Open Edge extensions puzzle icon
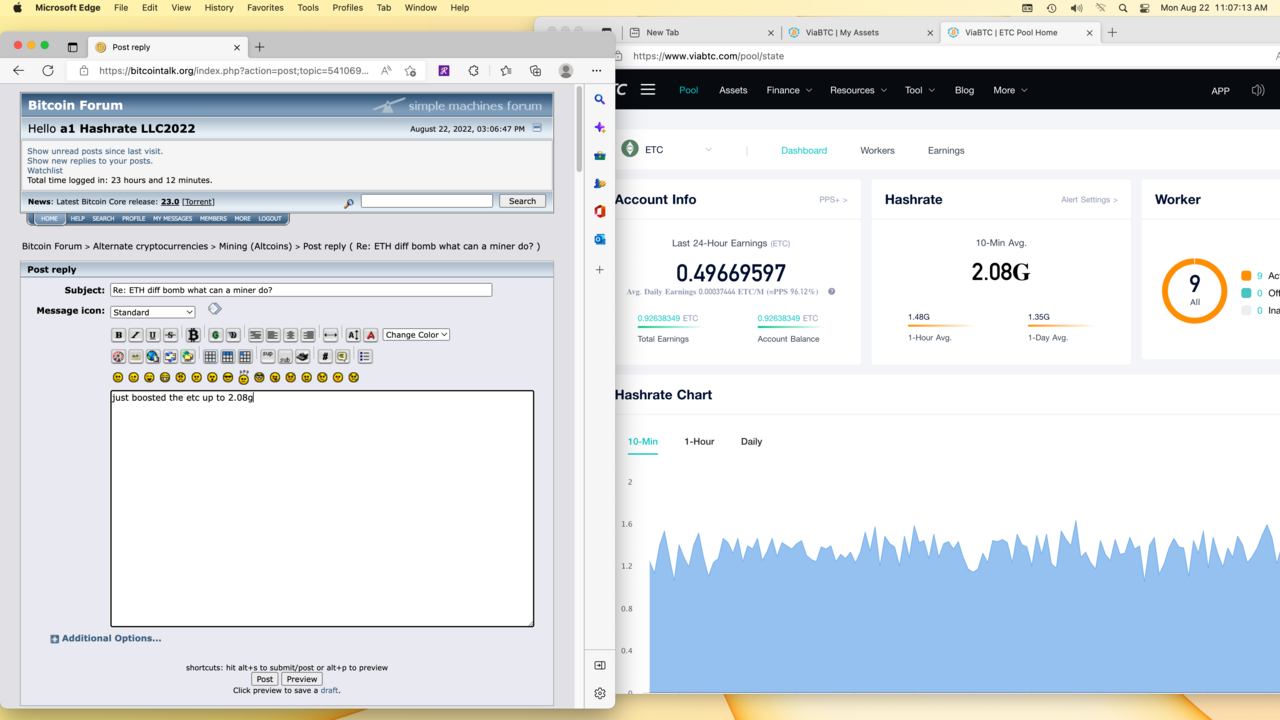 [x=474, y=71]
